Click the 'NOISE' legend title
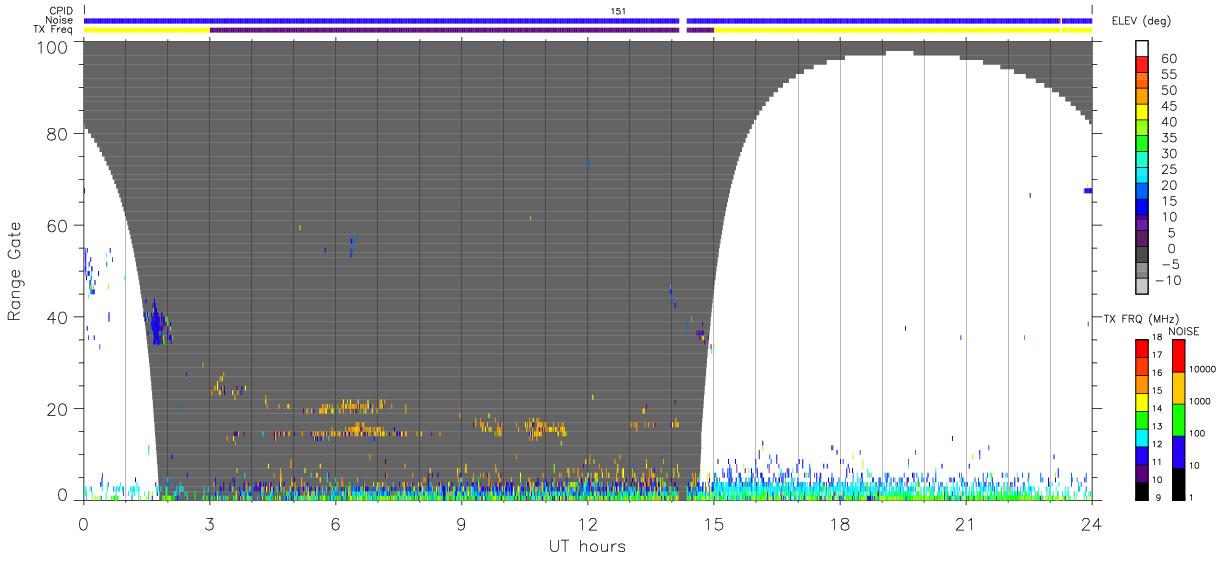1228x567 pixels. pos(1184,331)
